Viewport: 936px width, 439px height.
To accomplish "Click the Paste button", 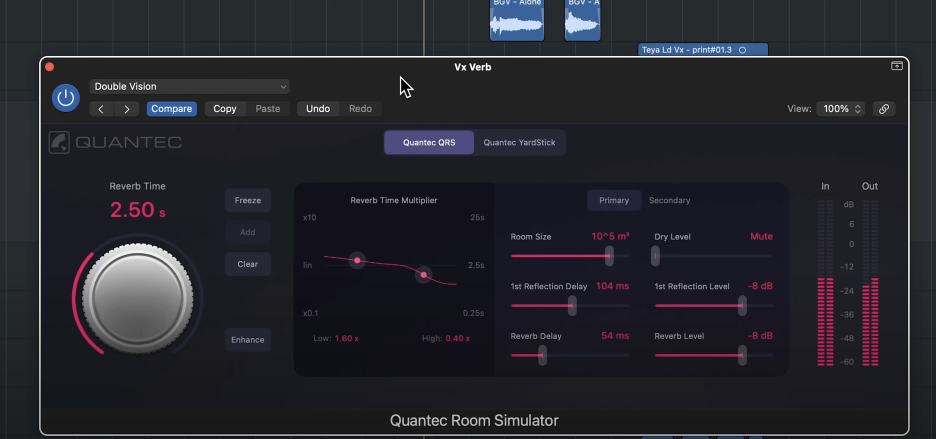I will point(267,109).
